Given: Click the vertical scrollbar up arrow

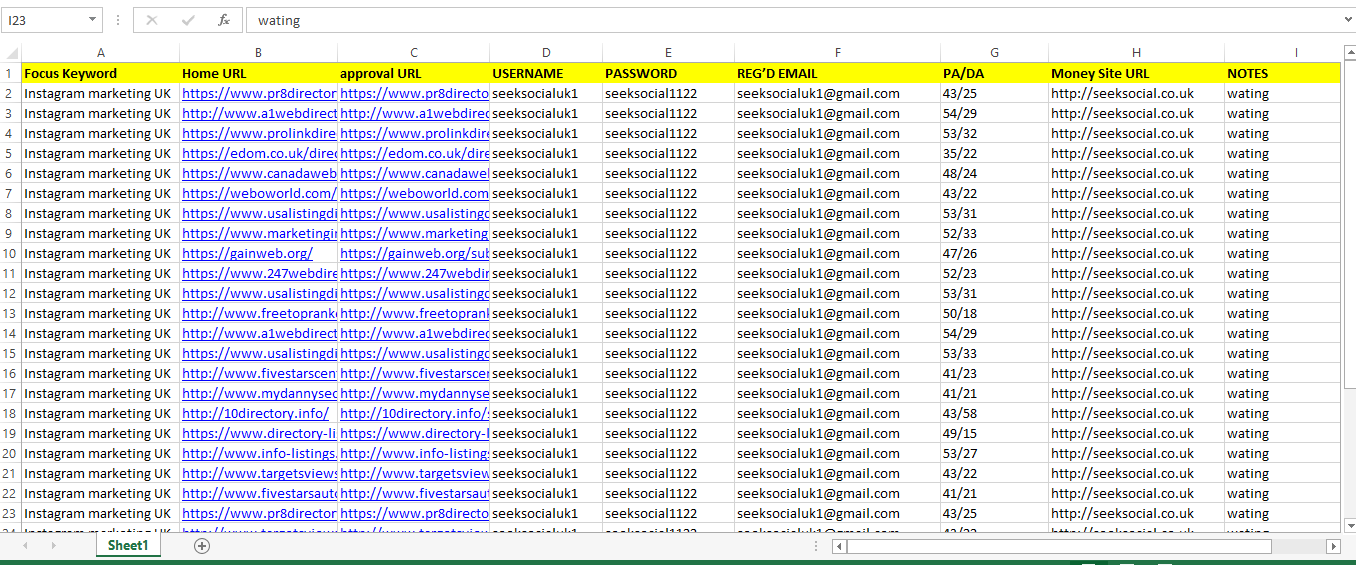Looking at the screenshot, I should tap(1348, 52).
